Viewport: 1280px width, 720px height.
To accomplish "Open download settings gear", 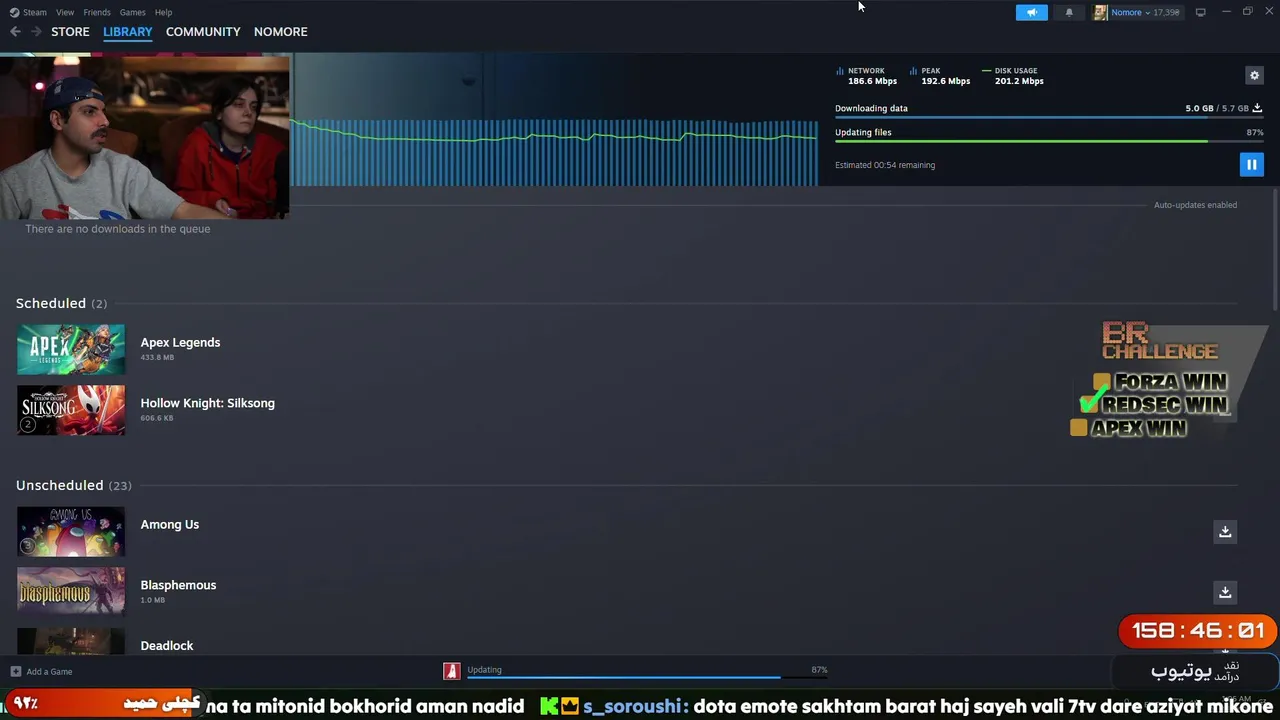I will pyautogui.click(x=1254, y=75).
